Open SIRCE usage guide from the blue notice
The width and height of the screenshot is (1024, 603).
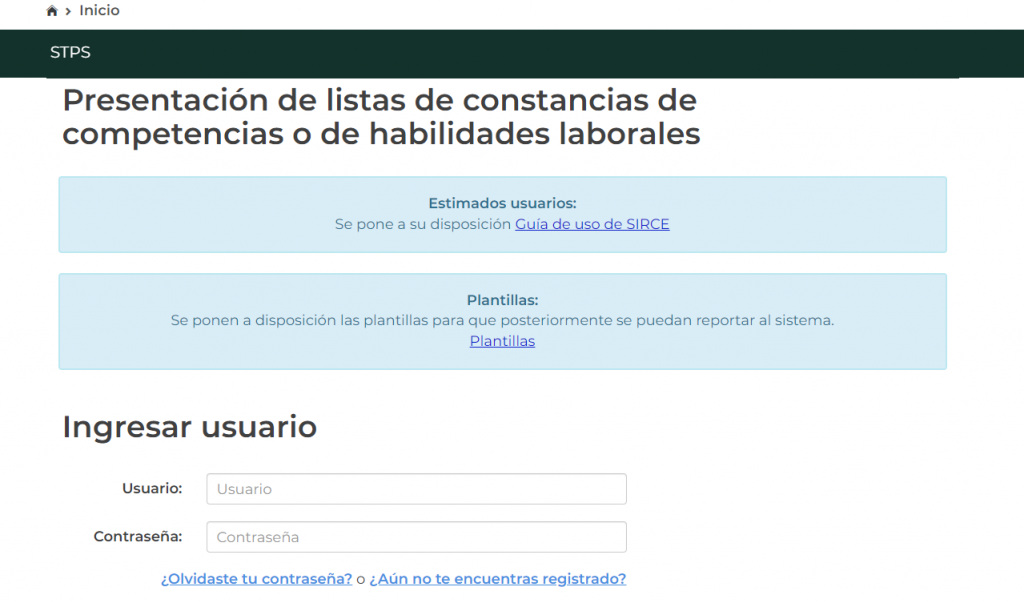point(591,224)
